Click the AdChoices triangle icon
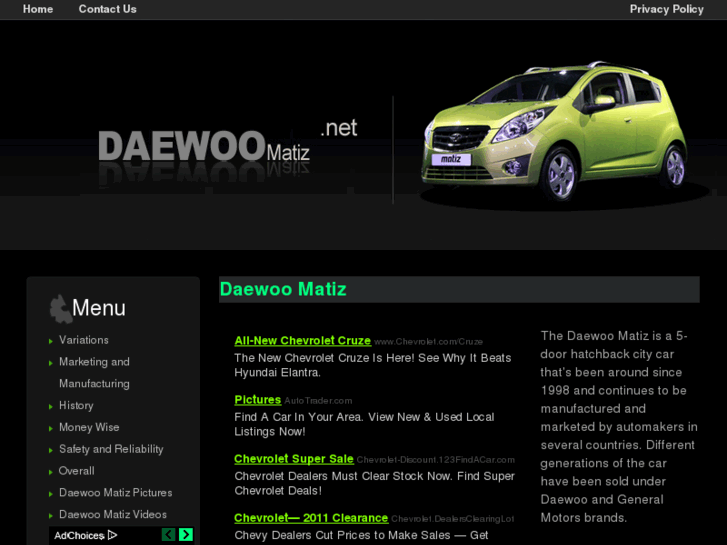This screenshot has width=727, height=545. 112,535
